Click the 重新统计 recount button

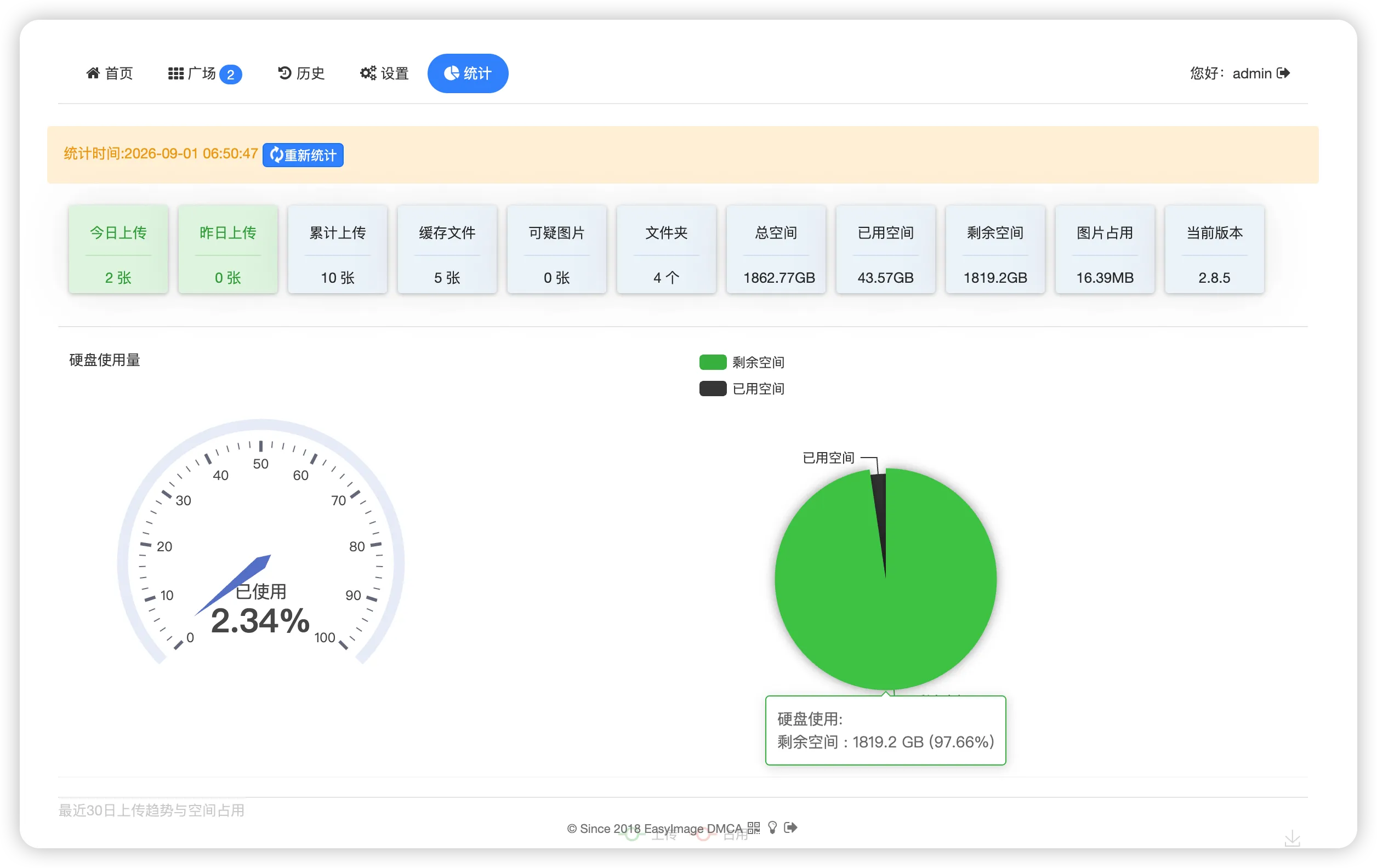(x=303, y=155)
